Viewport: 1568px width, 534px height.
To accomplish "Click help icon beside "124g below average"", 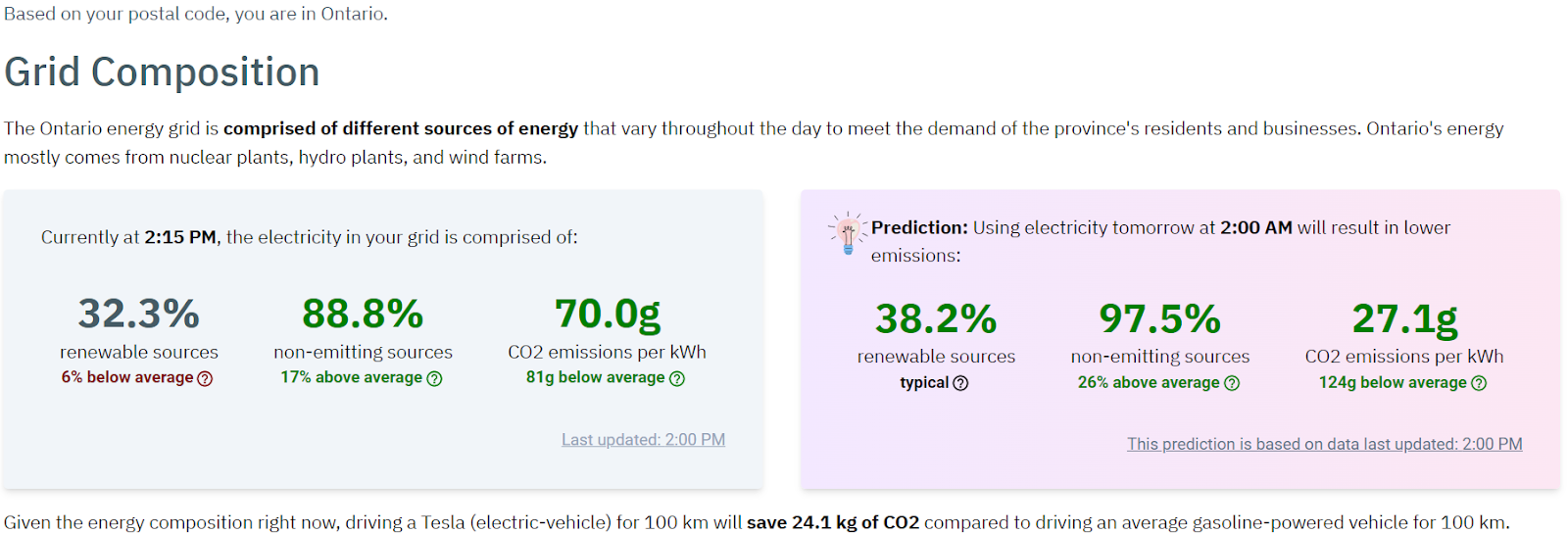I will pyautogui.click(x=1479, y=384).
